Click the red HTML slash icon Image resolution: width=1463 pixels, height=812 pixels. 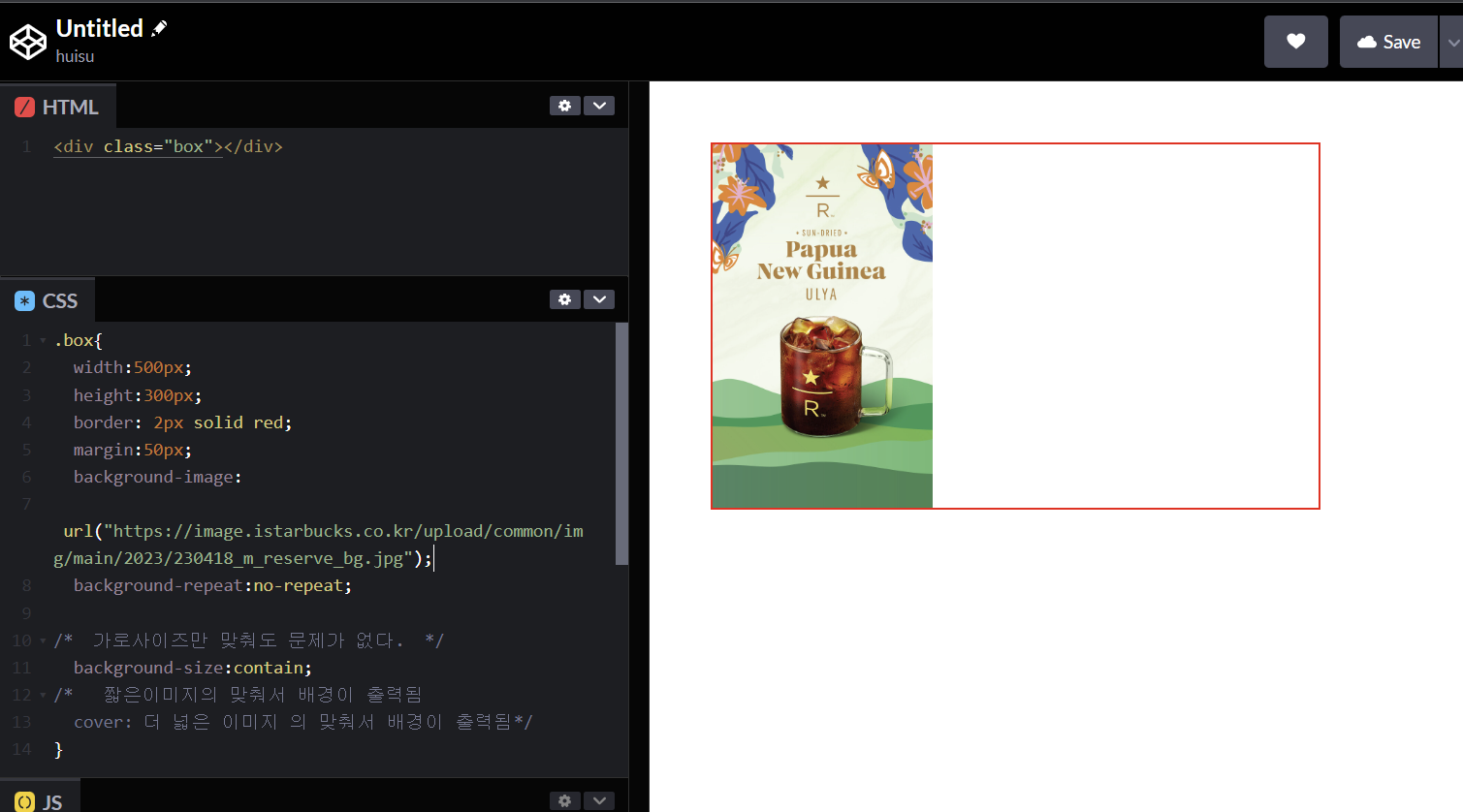(x=24, y=108)
